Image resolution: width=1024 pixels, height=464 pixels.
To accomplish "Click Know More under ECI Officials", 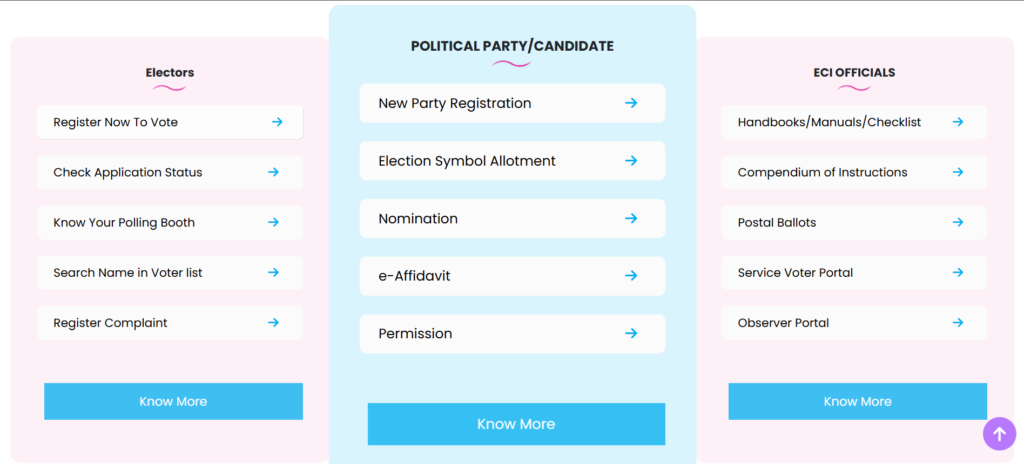I will pyautogui.click(x=857, y=401).
